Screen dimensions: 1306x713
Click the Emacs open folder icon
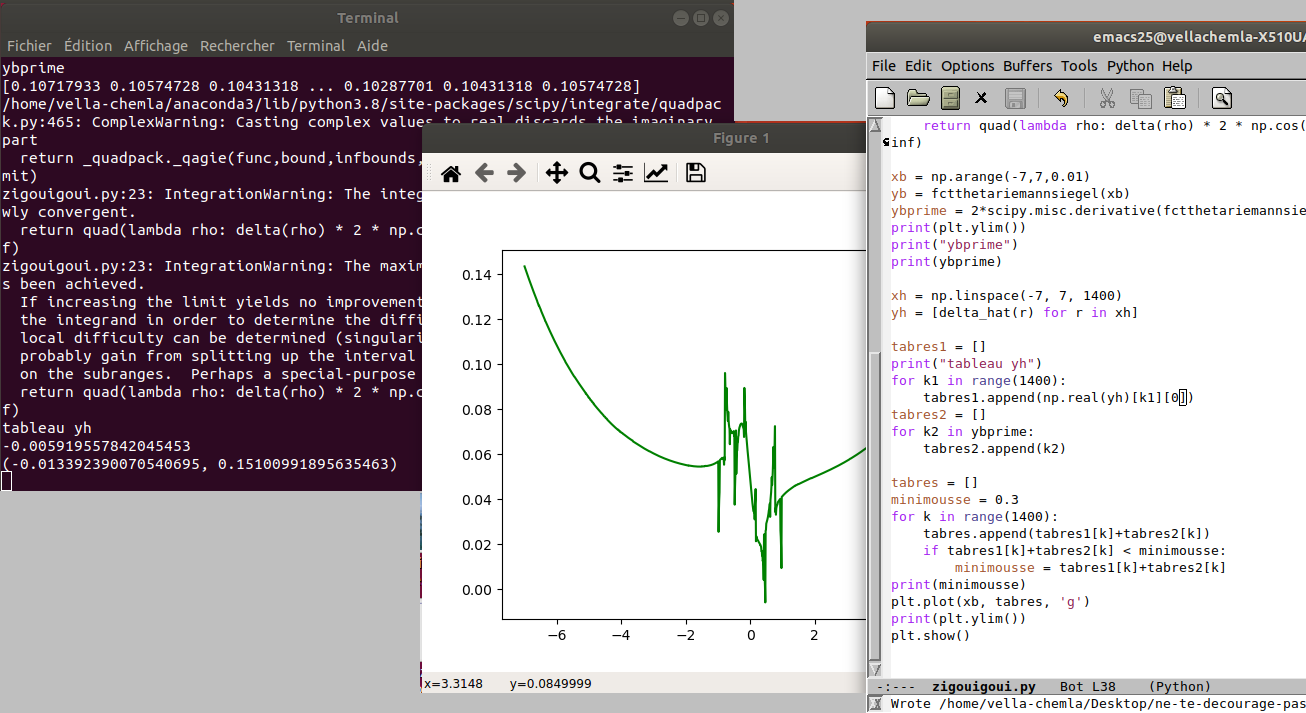pyautogui.click(x=917, y=98)
